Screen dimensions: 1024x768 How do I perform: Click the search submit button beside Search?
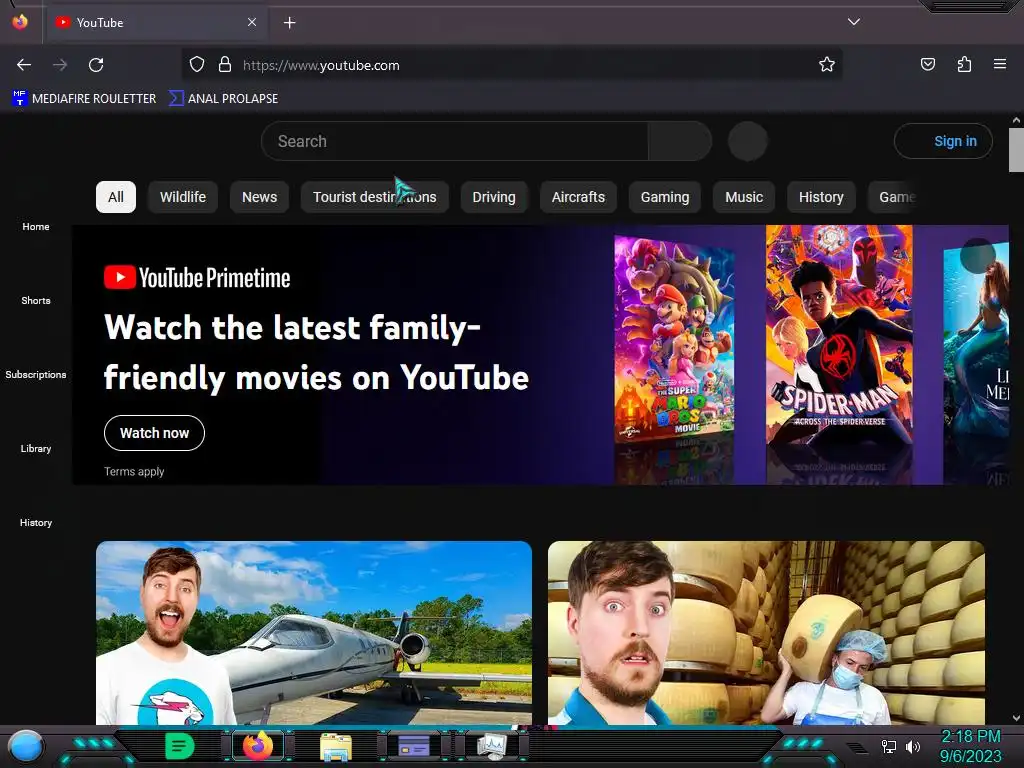coord(680,141)
